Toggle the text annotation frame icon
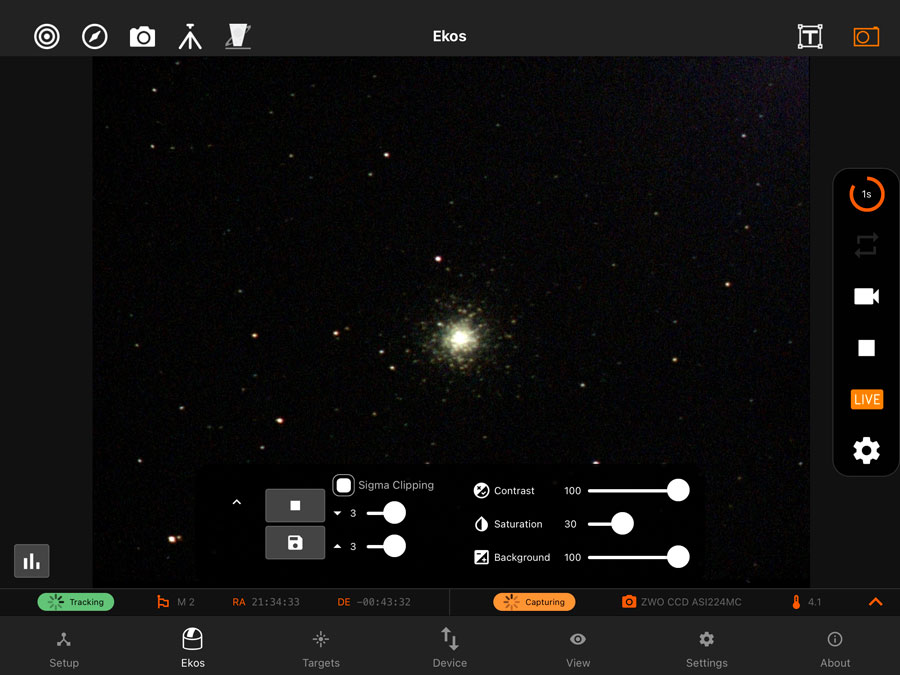The height and width of the screenshot is (675, 900). (x=810, y=37)
